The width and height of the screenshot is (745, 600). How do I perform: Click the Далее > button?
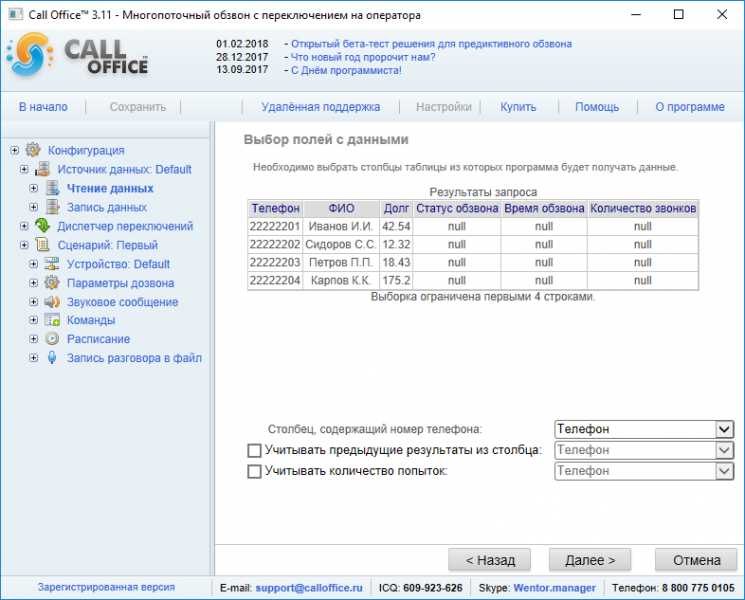[x=590, y=560]
